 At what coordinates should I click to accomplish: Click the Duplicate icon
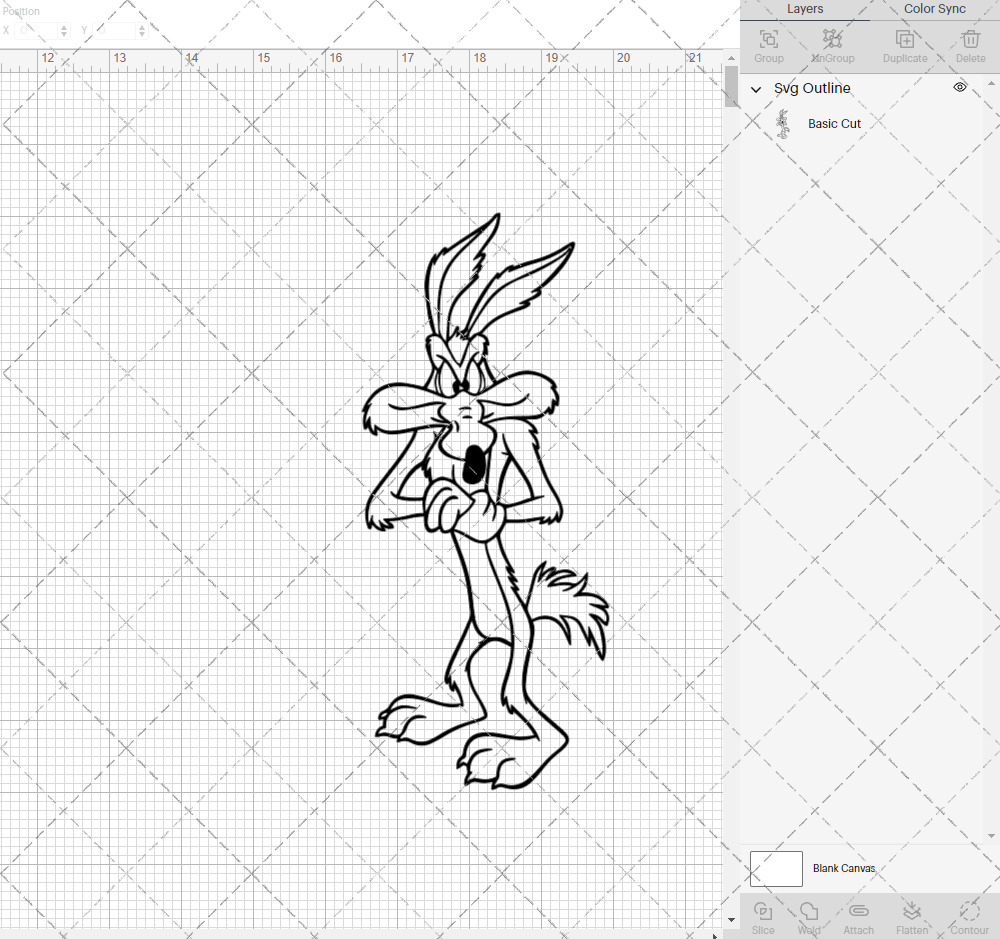[905, 40]
